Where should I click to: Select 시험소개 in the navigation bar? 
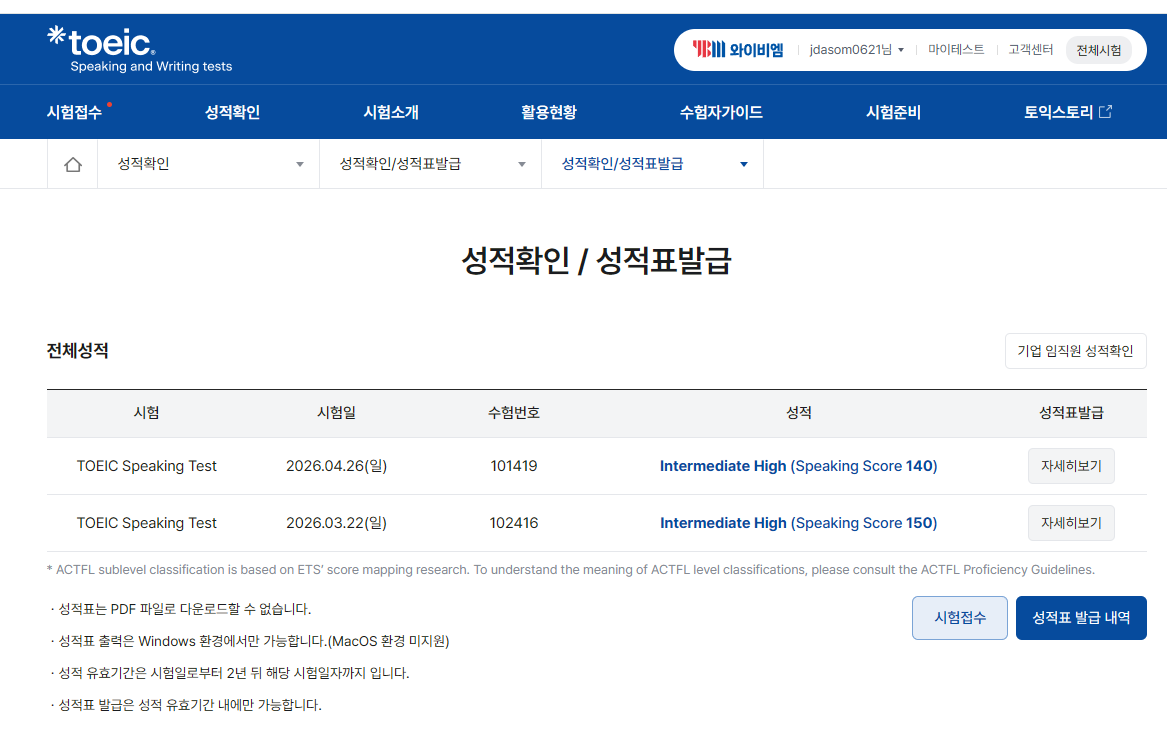(x=391, y=112)
